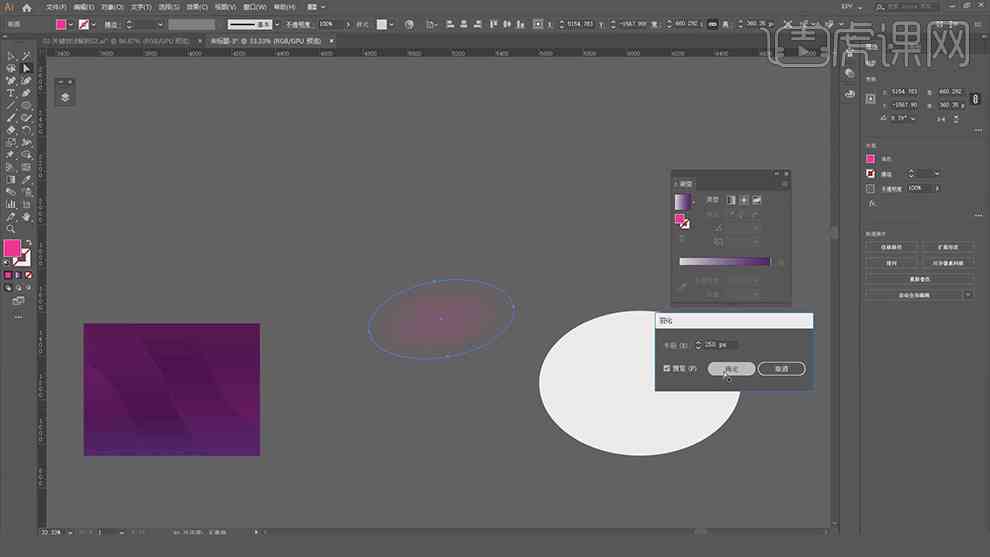The width and height of the screenshot is (990, 557).
Task: Select the Column Graph tool
Action: [x=11, y=205]
